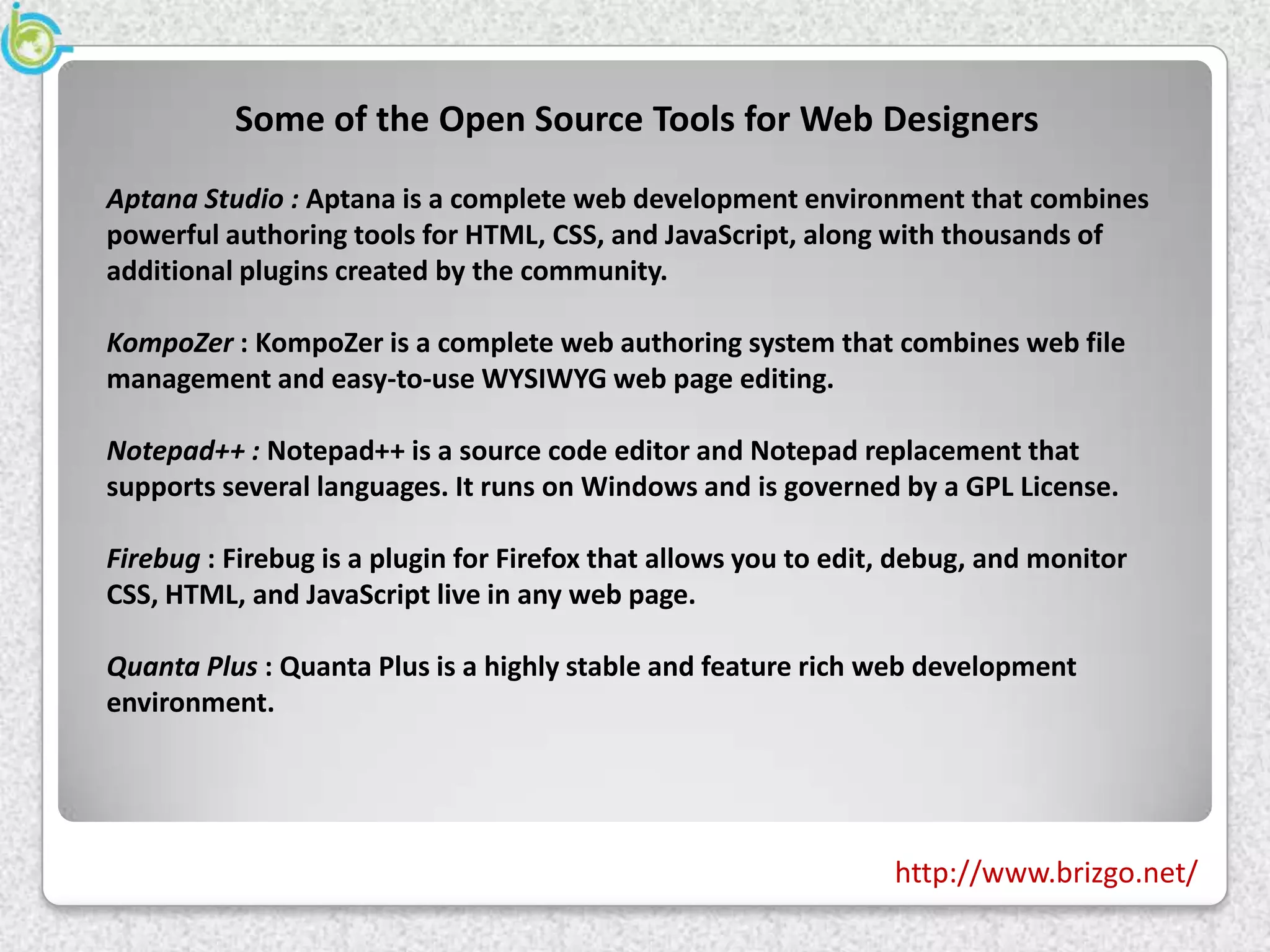Click the italic KompoZer heading

tap(169, 343)
